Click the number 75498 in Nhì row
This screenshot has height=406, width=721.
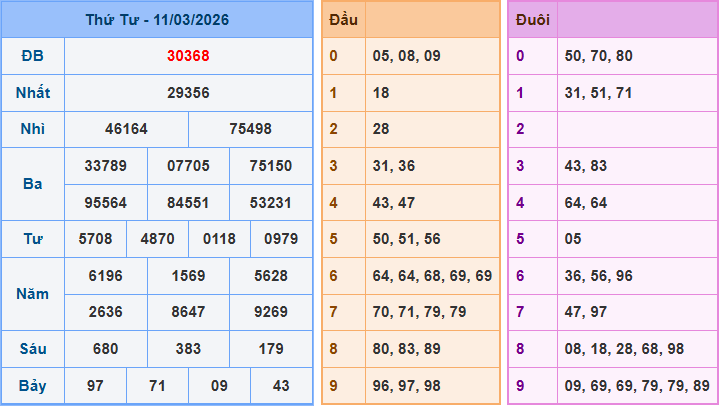[251, 130]
